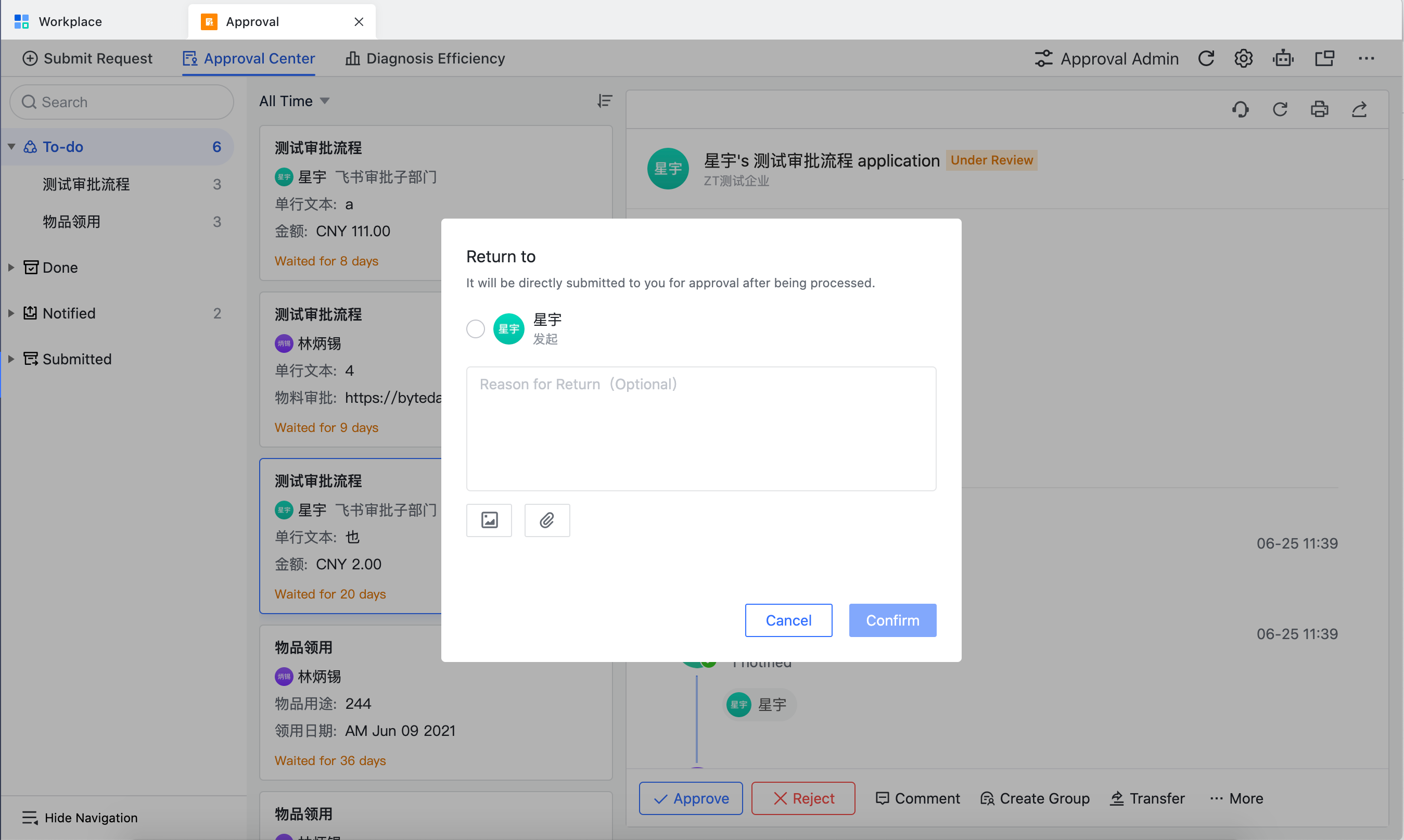
Task: Click the print icon
Action: [1320, 109]
